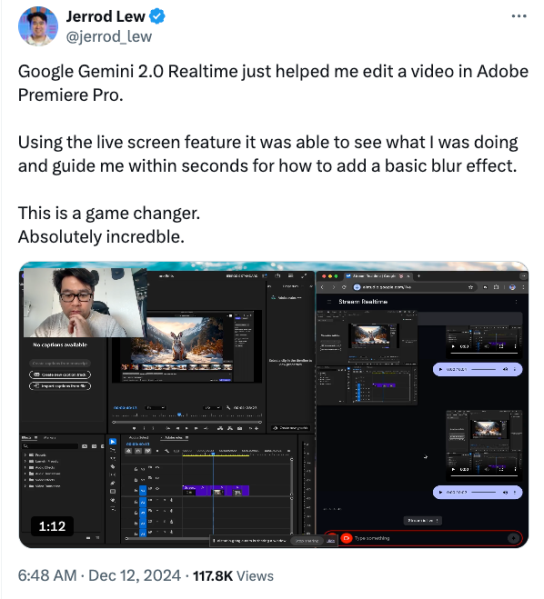Open the Stream Realtime hamburger menu
544x599 pixels.
pos(329,302)
